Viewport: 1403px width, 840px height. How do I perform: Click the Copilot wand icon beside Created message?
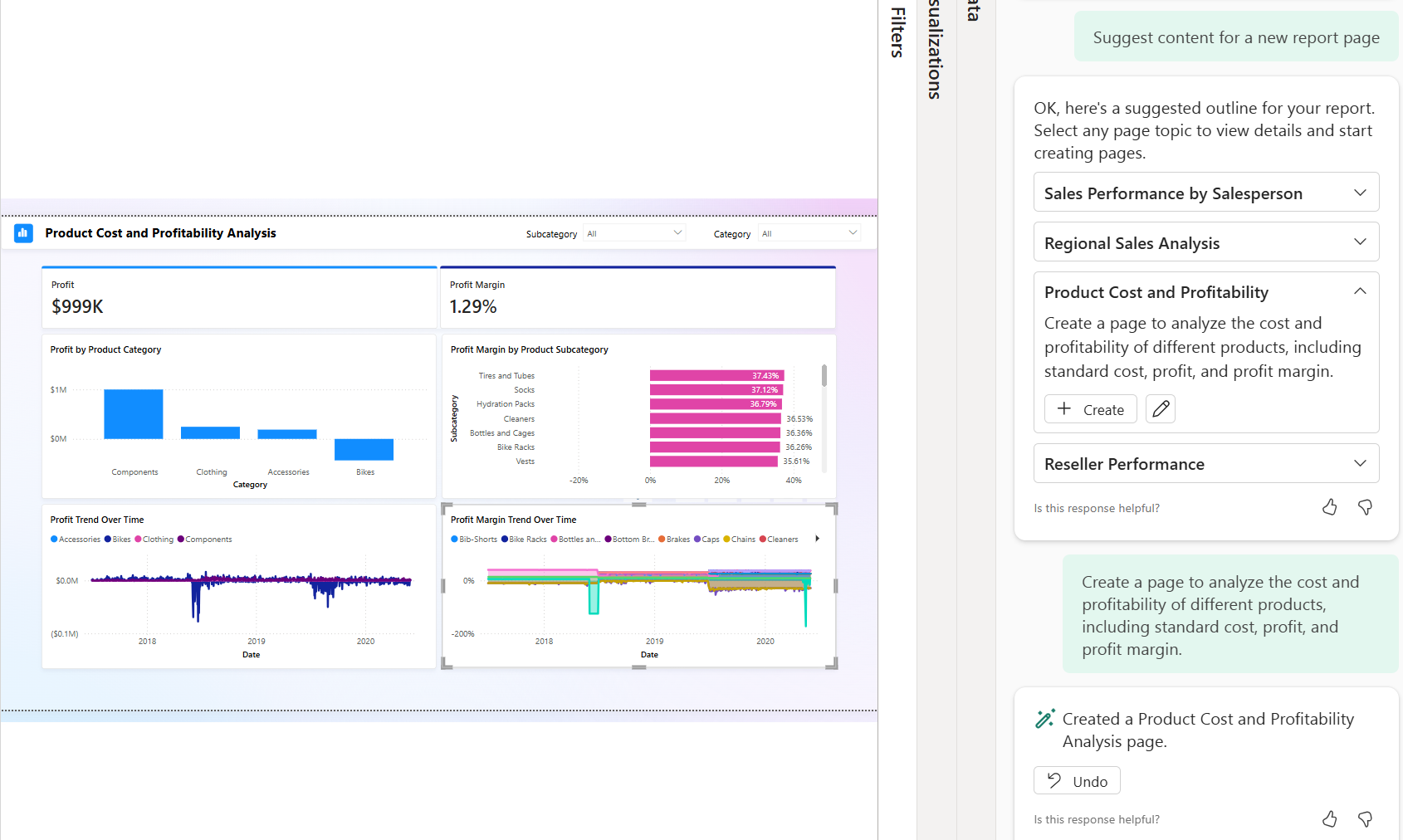[1044, 719]
